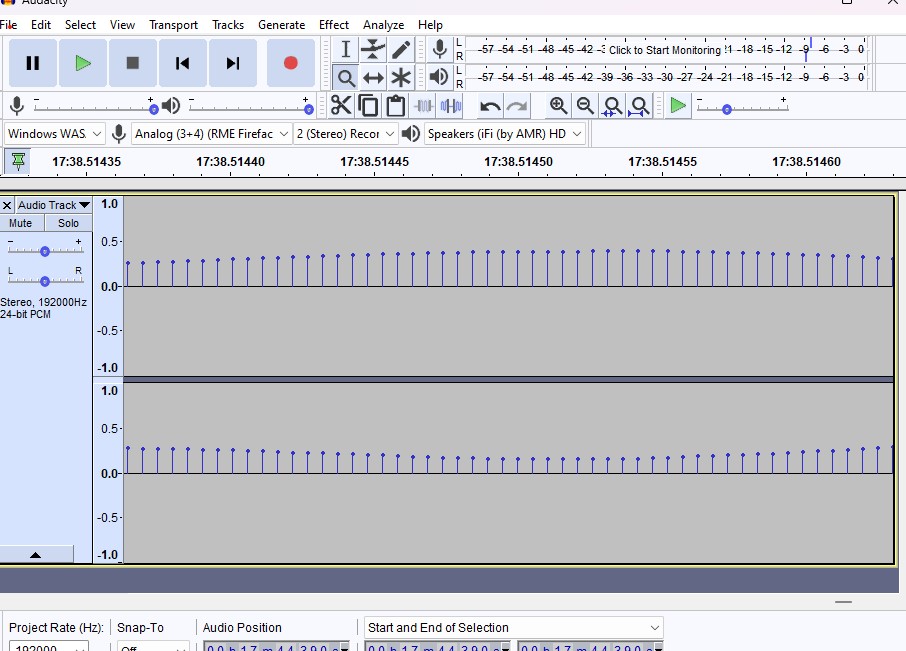Open the Generate menu

[281, 25]
